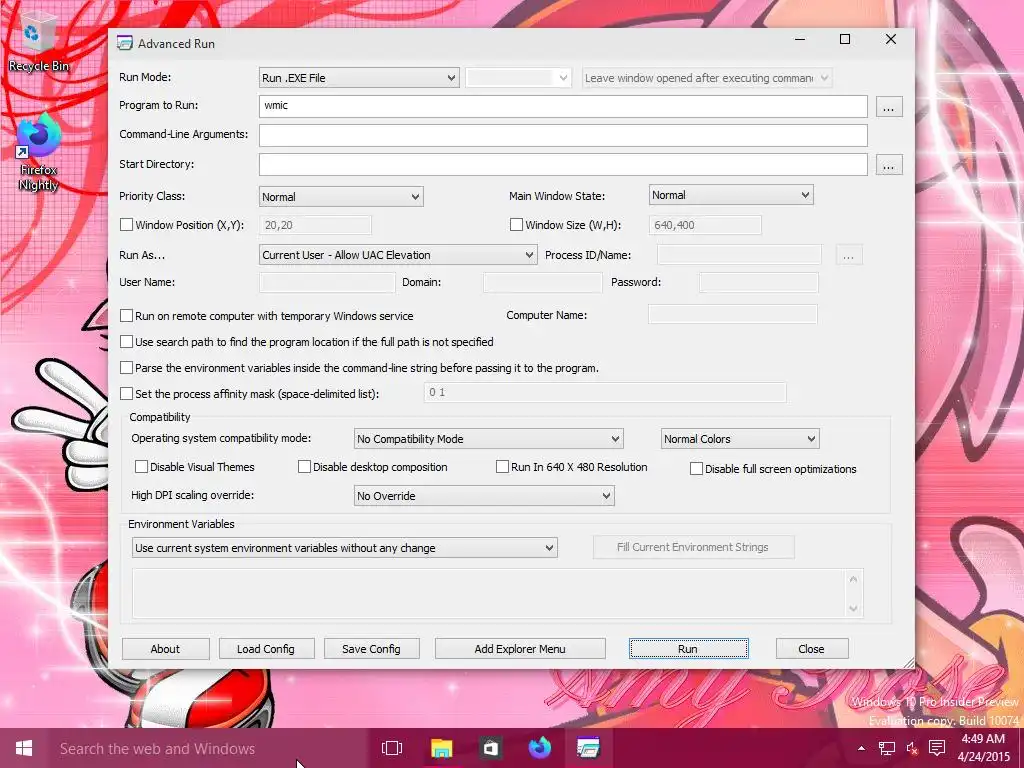Click Add Explorer Menu button
The width and height of the screenshot is (1024, 768).
pyautogui.click(x=520, y=648)
